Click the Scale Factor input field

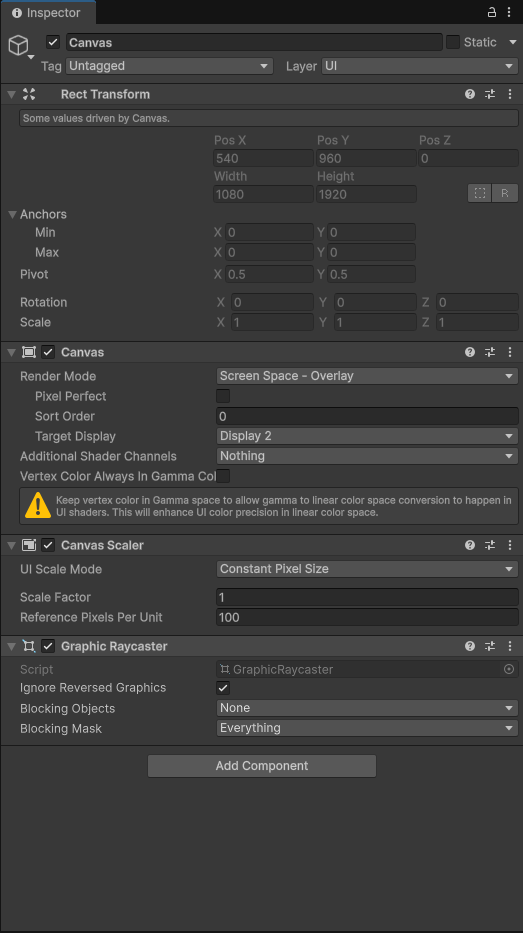[367, 597]
